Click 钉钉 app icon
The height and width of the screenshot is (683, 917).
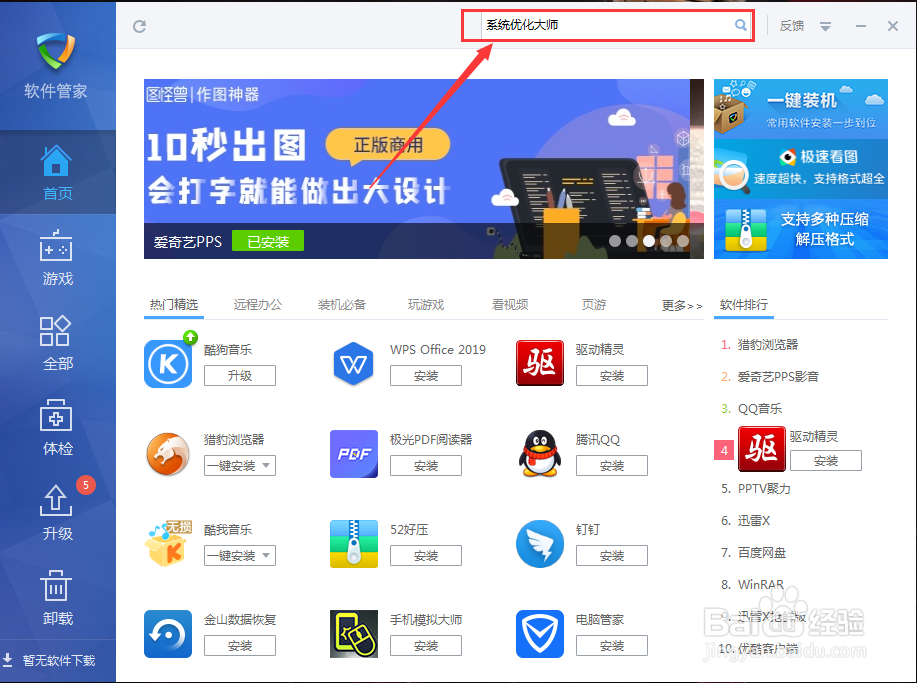(x=540, y=544)
